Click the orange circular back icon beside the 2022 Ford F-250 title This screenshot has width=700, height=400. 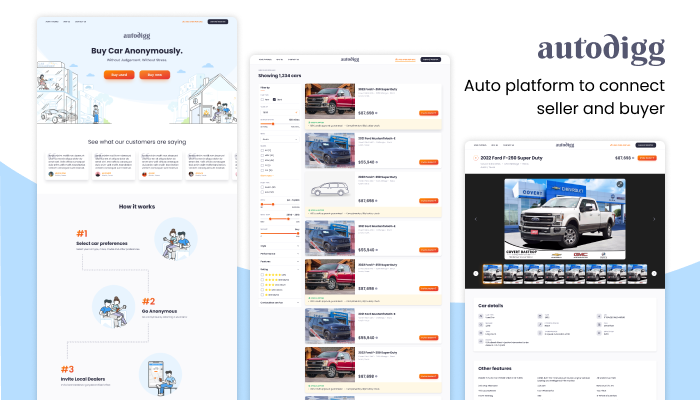coord(475,158)
